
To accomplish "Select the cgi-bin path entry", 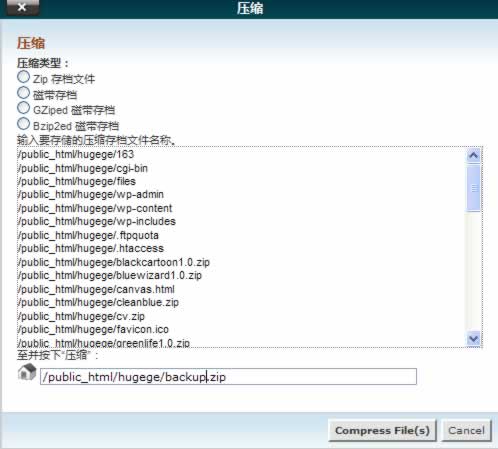I will 83,168.
